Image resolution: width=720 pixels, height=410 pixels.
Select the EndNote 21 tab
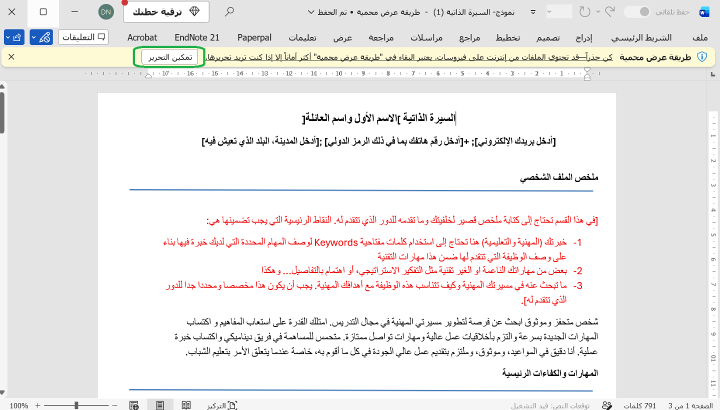(x=197, y=38)
